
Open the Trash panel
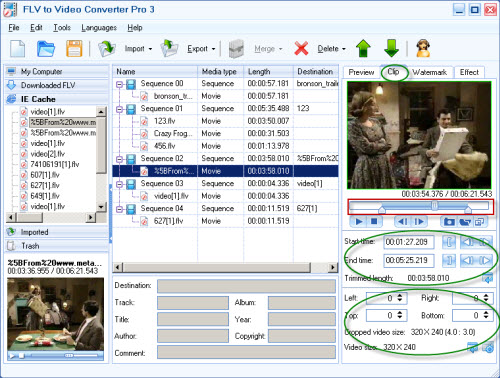pos(57,246)
